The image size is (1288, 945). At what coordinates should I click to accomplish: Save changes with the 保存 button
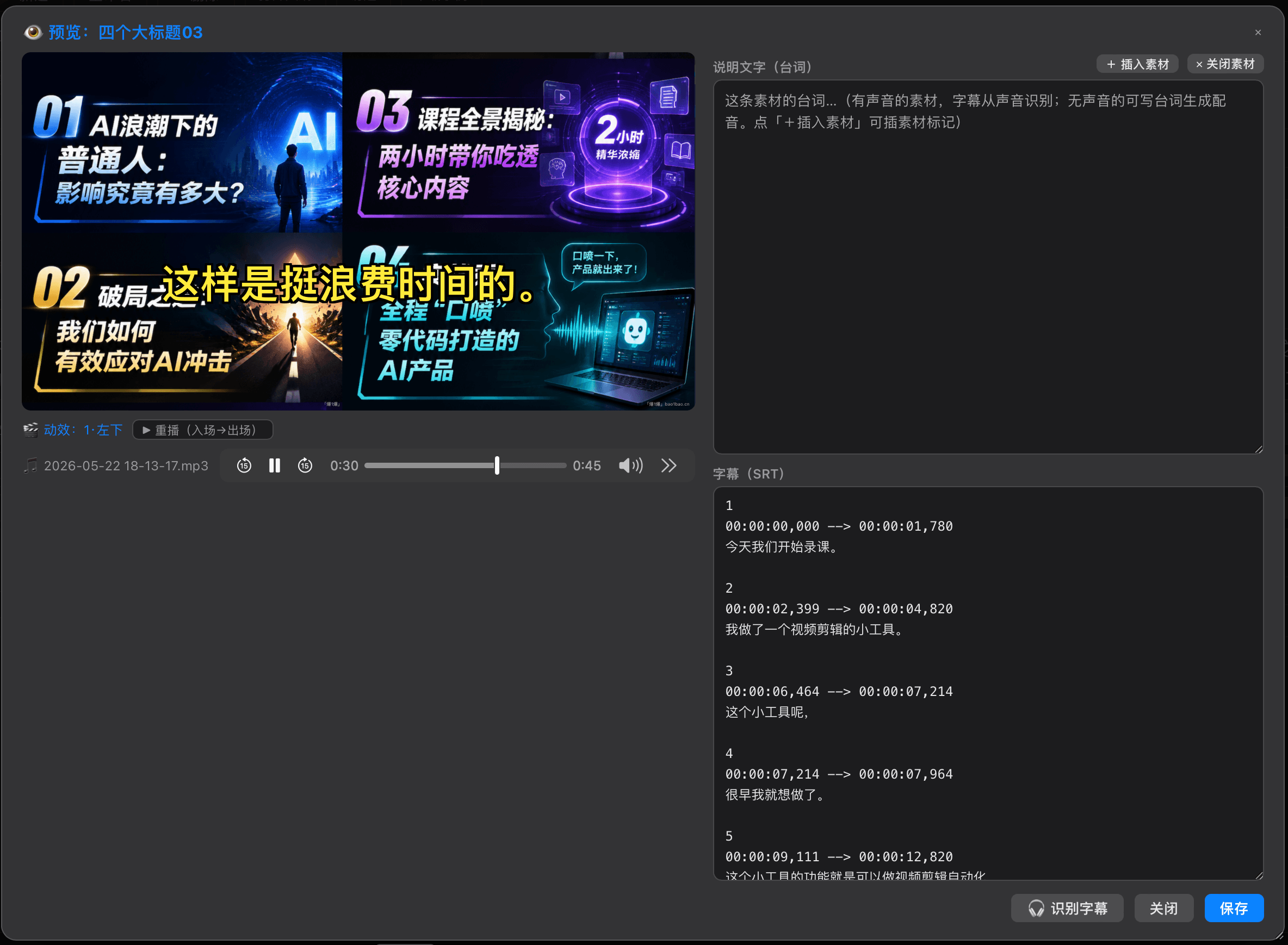click(1234, 909)
